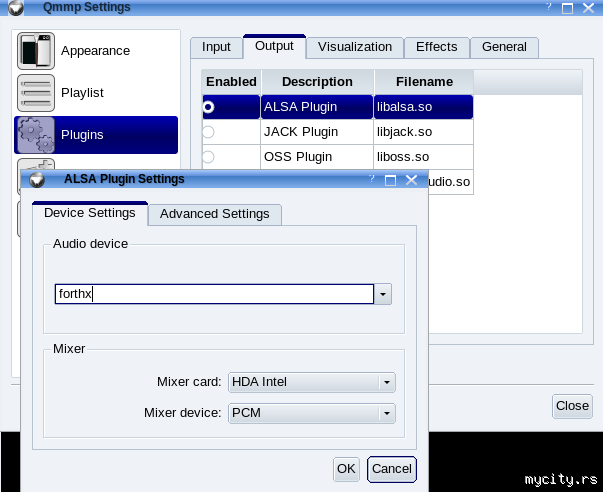This screenshot has width=603, height=492.
Task: Click the Enabled column header
Action: 231,82
